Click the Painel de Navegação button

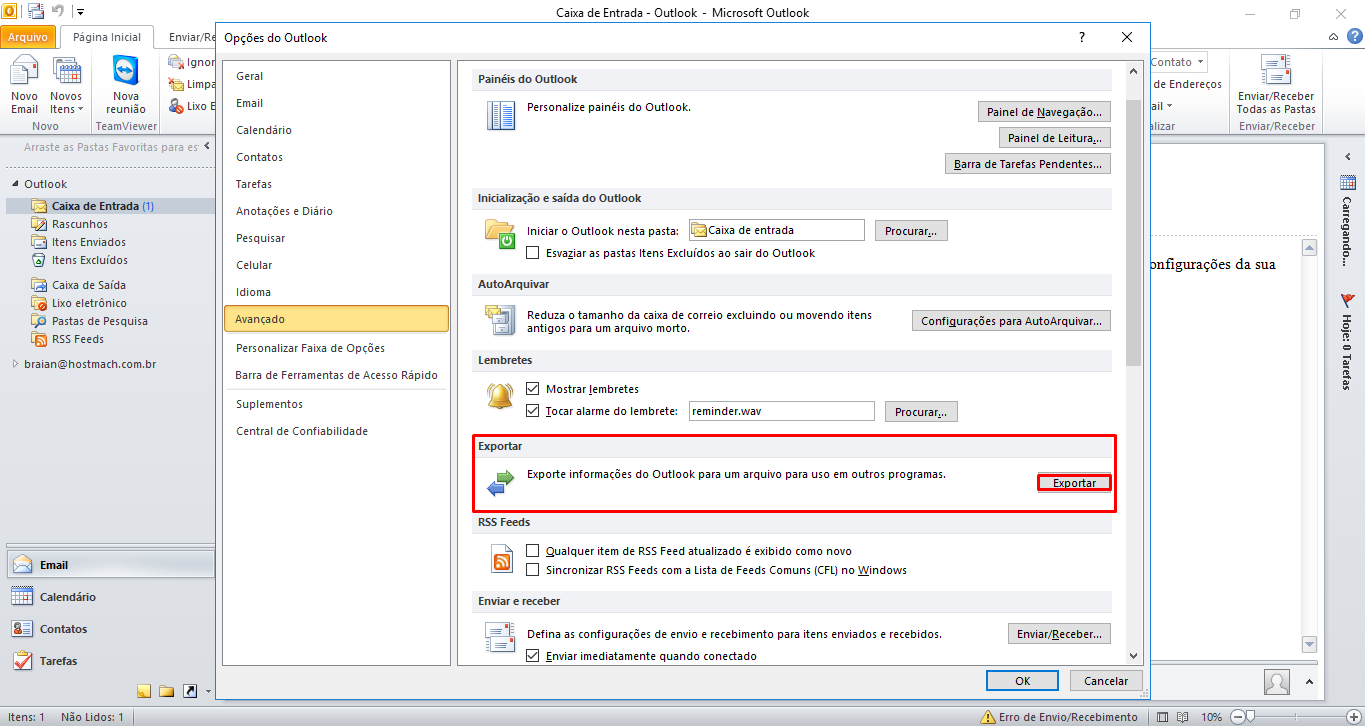(1044, 112)
